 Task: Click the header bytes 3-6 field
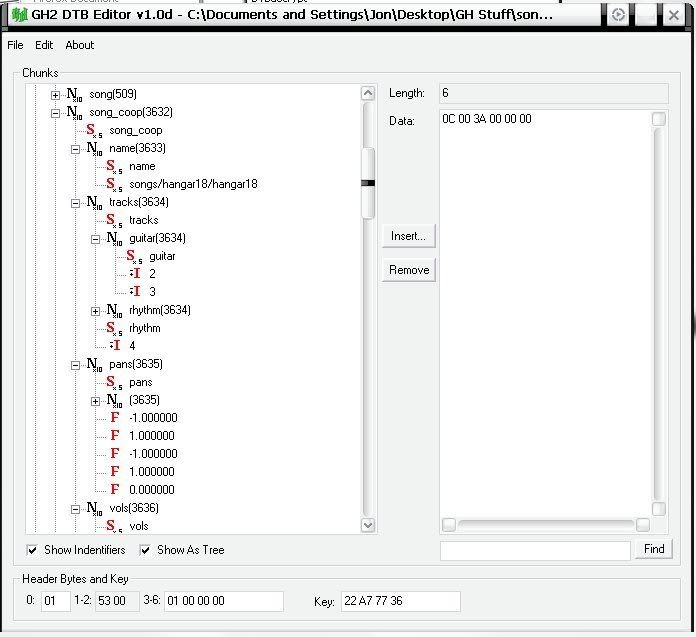click(224, 601)
